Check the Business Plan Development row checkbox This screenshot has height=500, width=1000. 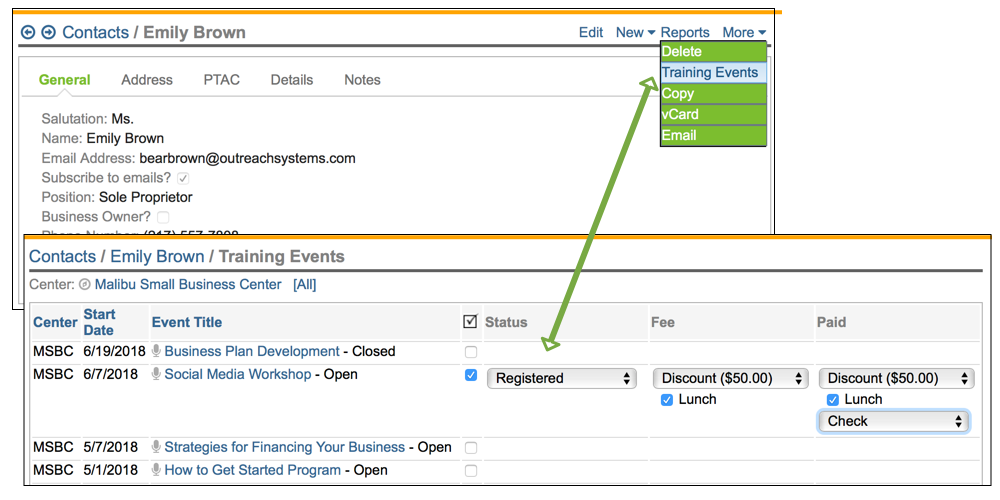[x=471, y=352]
